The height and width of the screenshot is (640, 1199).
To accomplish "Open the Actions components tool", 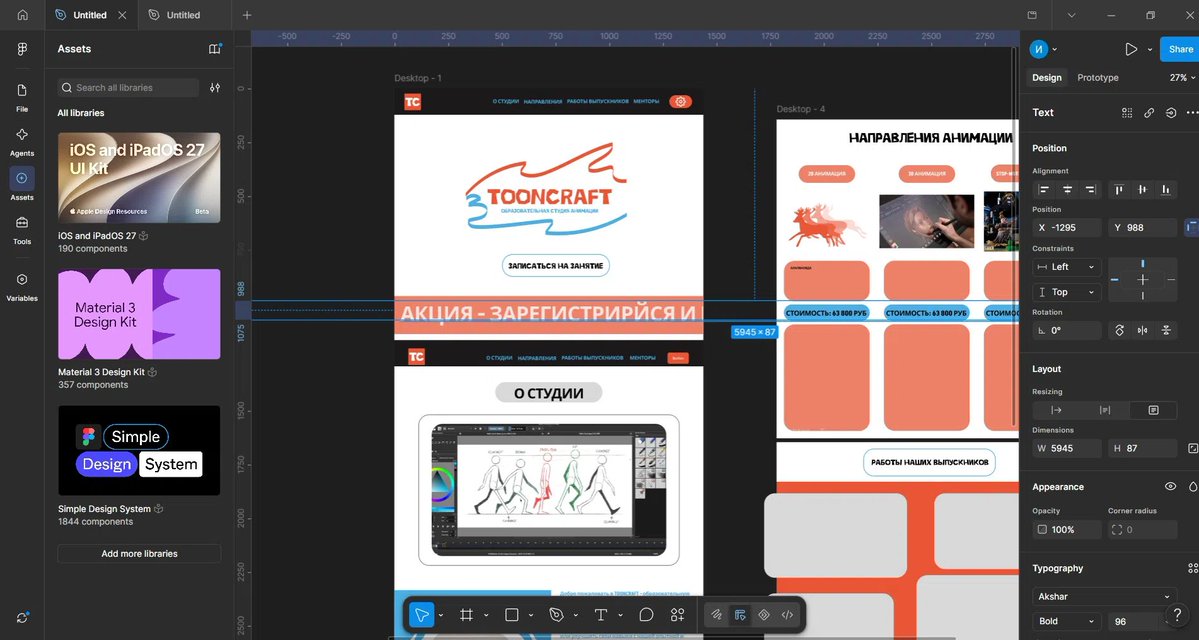I will 677,615.
